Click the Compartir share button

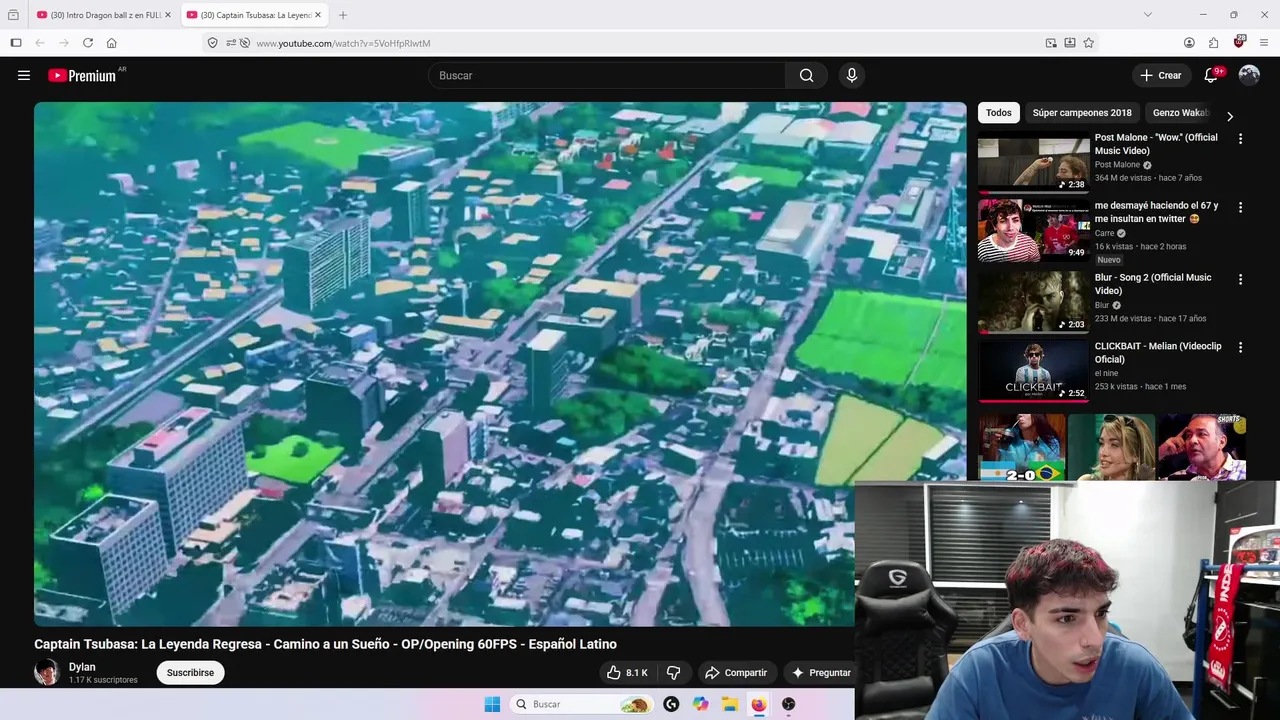[x=735, y=673]
